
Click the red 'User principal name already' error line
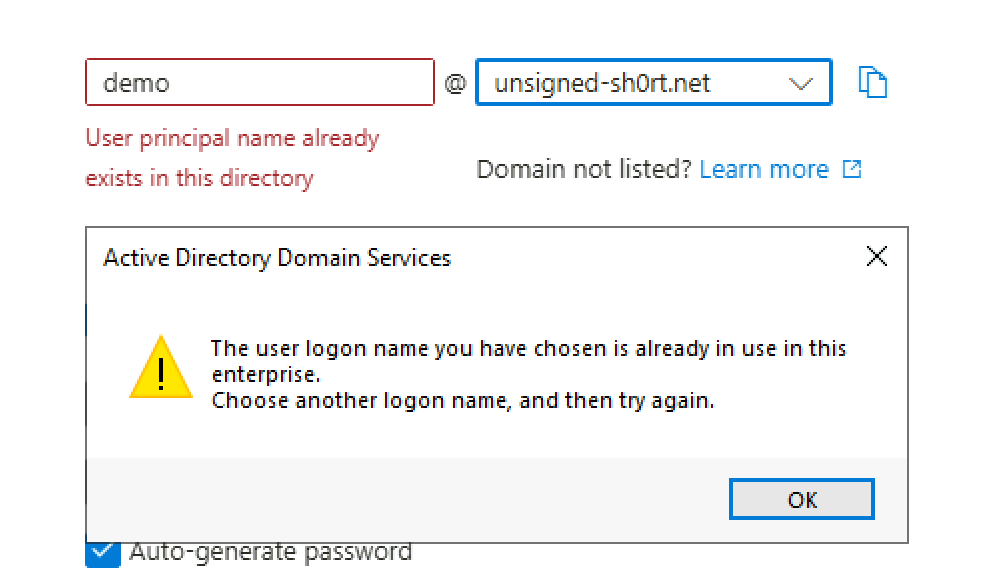(x=232, y=138)
